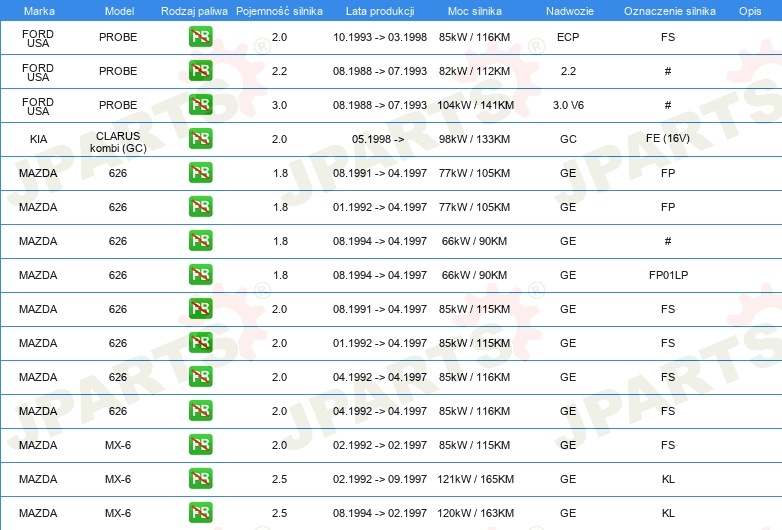The image size is (782, 530).
Task: Click the 104kW / 141KM cell
Action: coord(475,105)
